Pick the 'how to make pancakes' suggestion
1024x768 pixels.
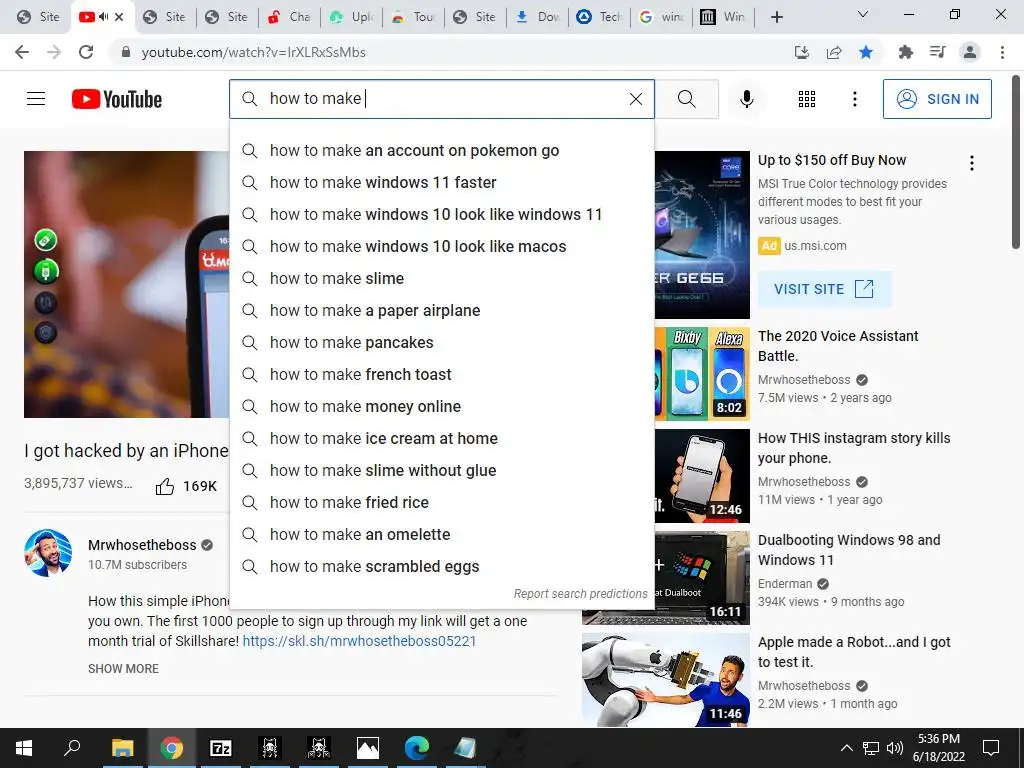tap(441, 342)
